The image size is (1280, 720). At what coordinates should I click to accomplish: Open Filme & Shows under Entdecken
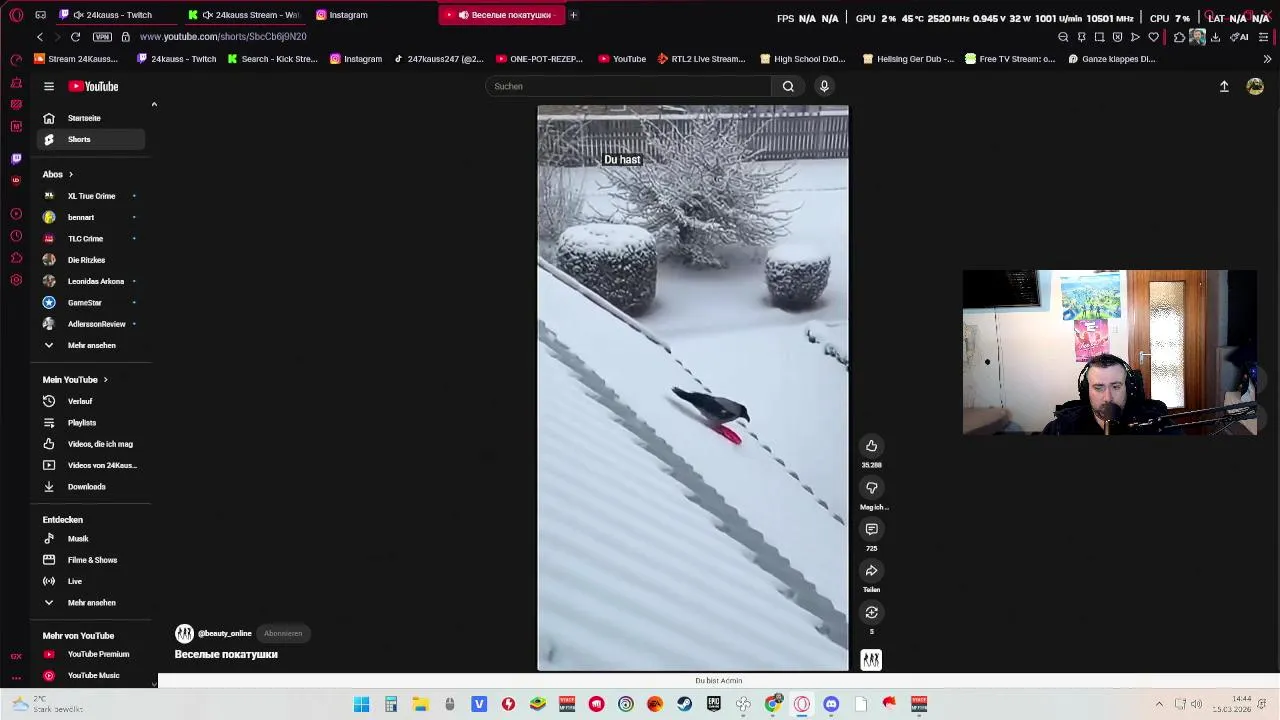point(91,560)
